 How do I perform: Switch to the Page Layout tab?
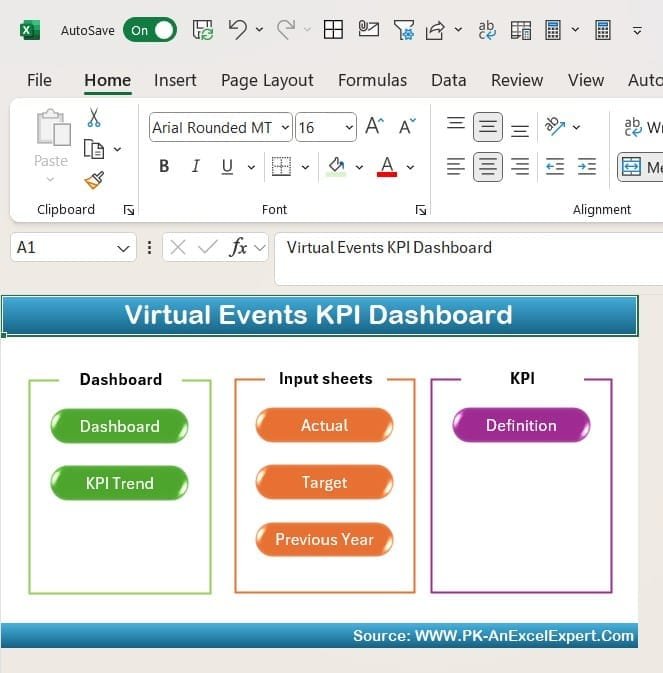pyautogui.click(x=267, y=80)
